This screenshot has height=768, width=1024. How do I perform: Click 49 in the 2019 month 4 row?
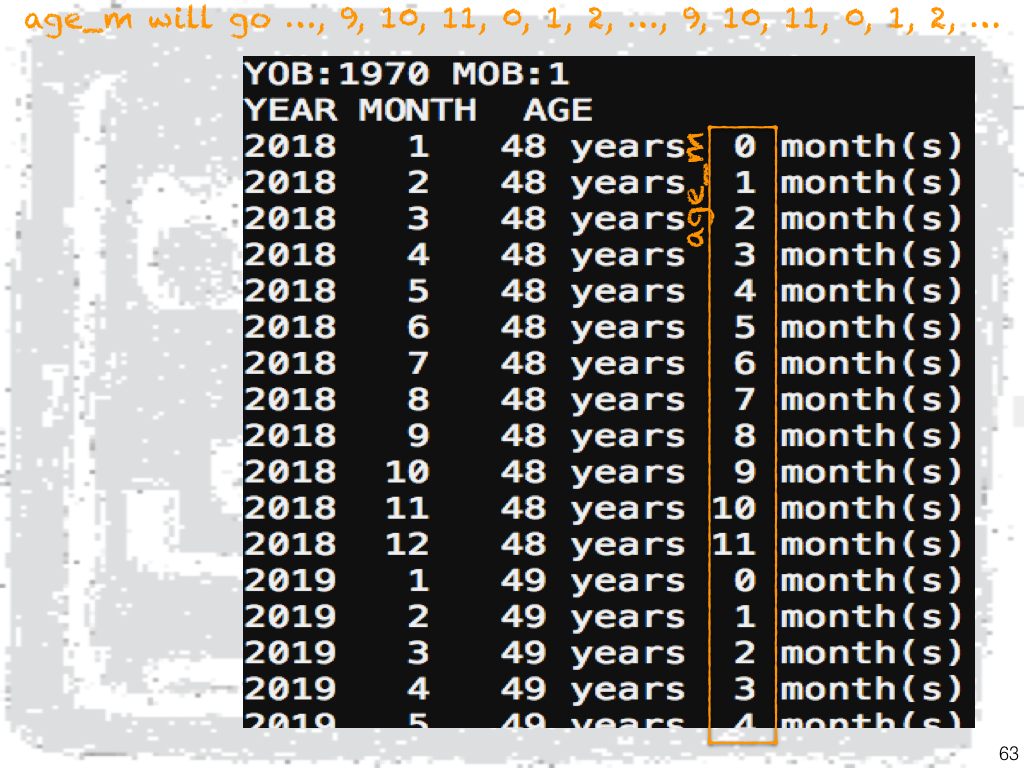point(523,689)
